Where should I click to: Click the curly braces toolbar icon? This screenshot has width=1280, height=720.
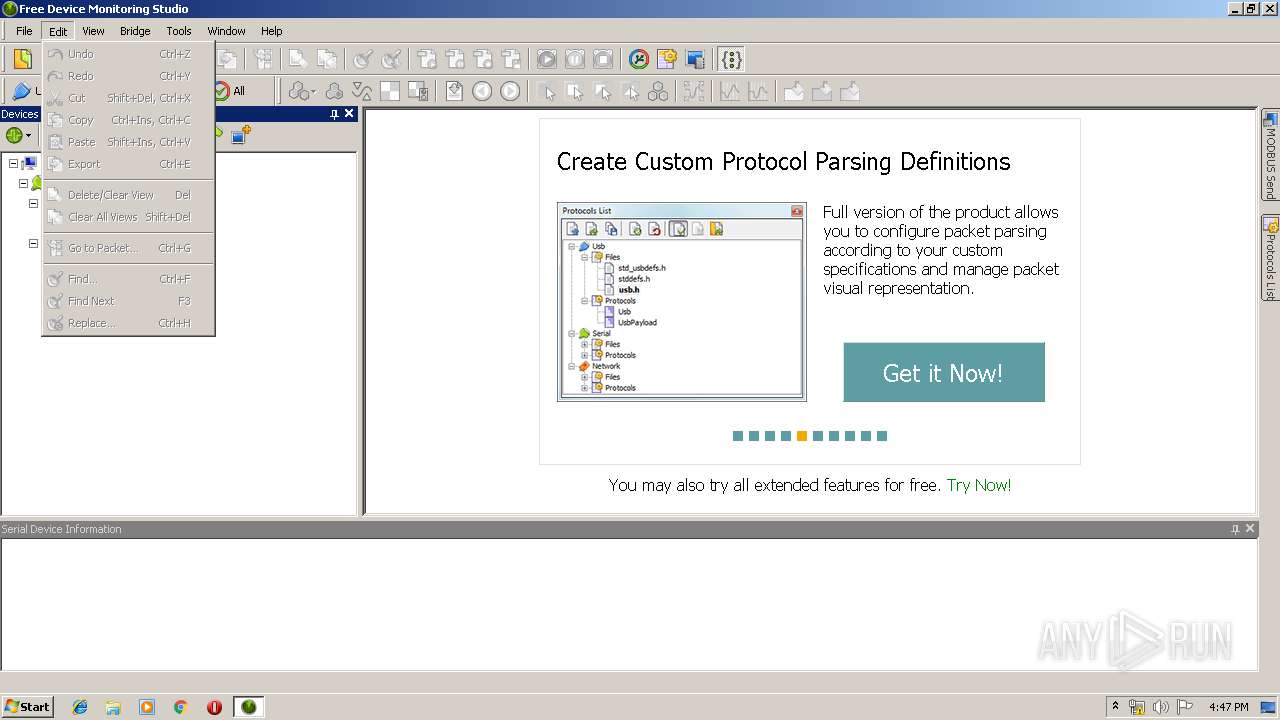tap(731, 59)
